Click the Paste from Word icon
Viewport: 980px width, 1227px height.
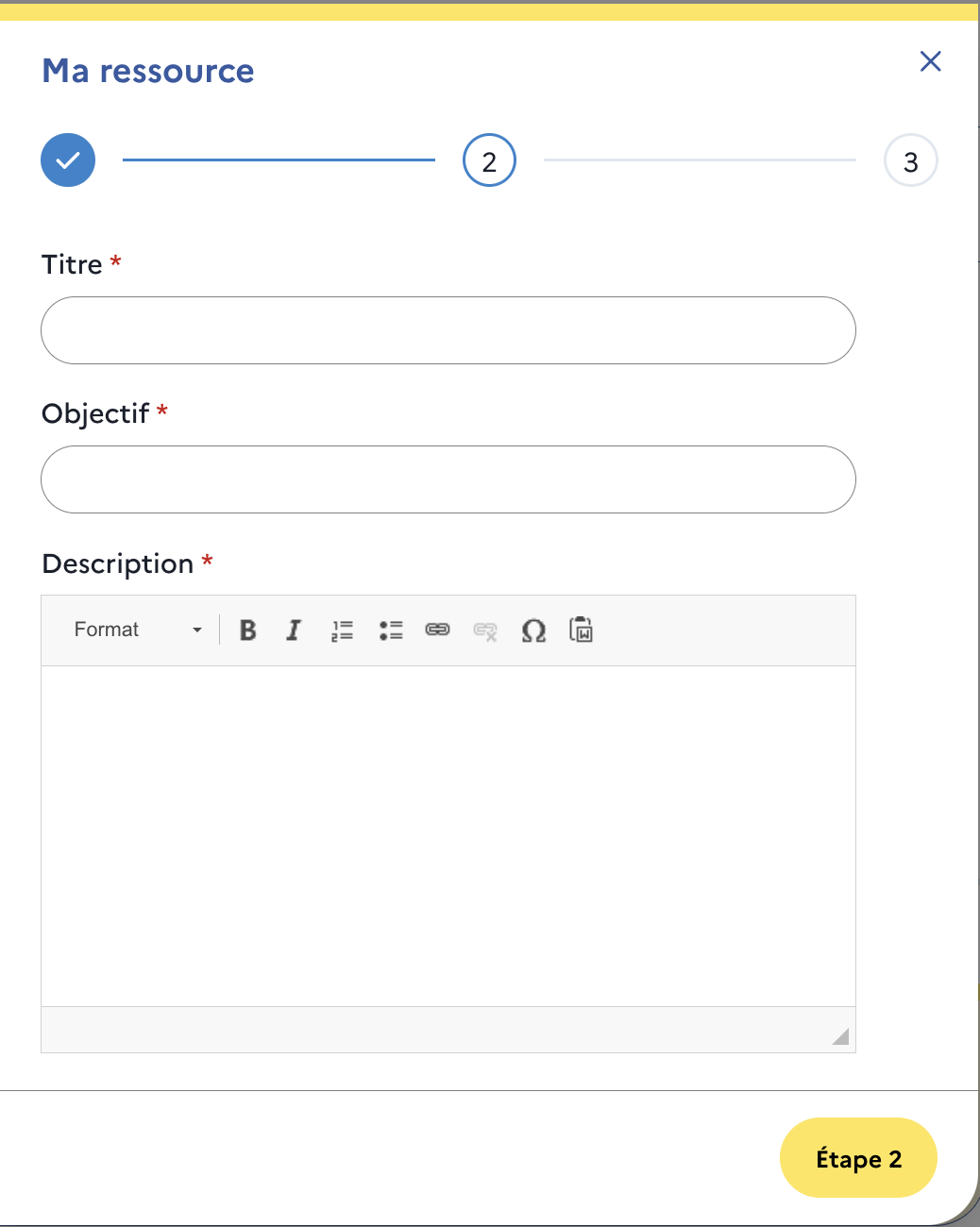point(582,630)
